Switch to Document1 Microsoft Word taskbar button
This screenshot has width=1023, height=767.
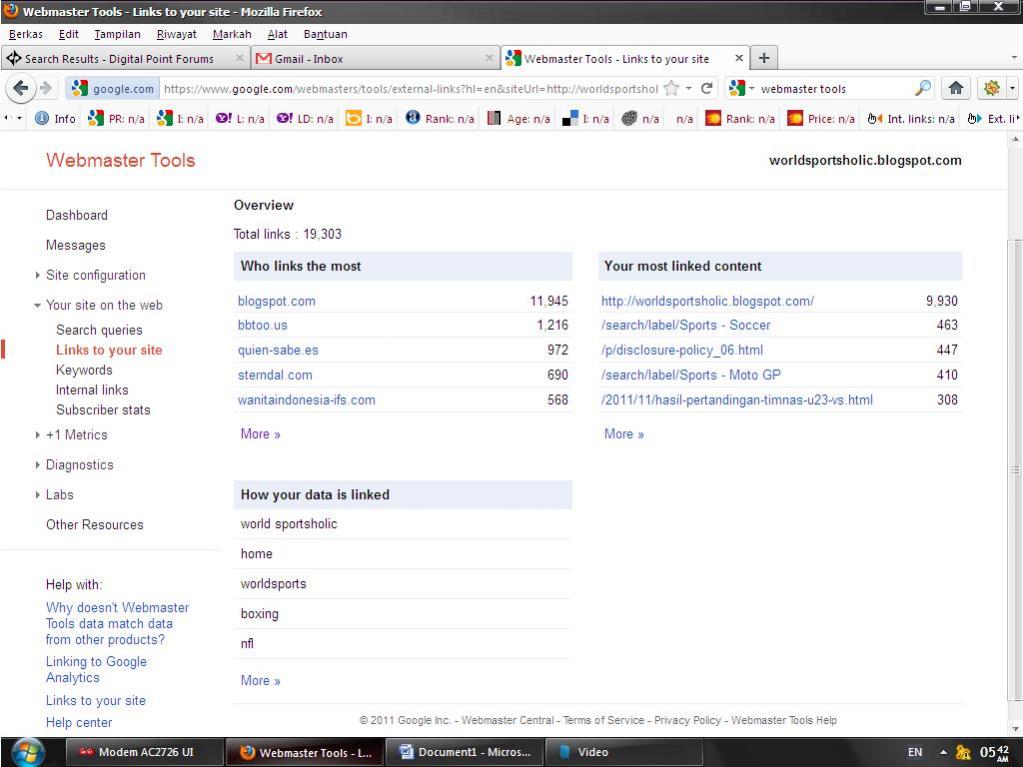[x=464, y=752]
